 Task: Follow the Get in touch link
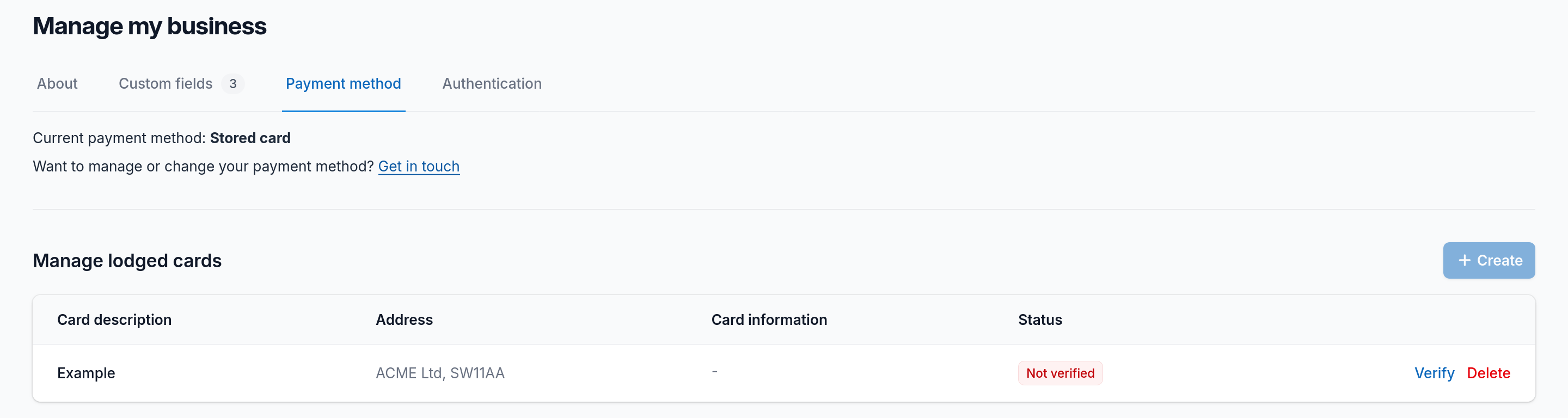pos(419,166)
